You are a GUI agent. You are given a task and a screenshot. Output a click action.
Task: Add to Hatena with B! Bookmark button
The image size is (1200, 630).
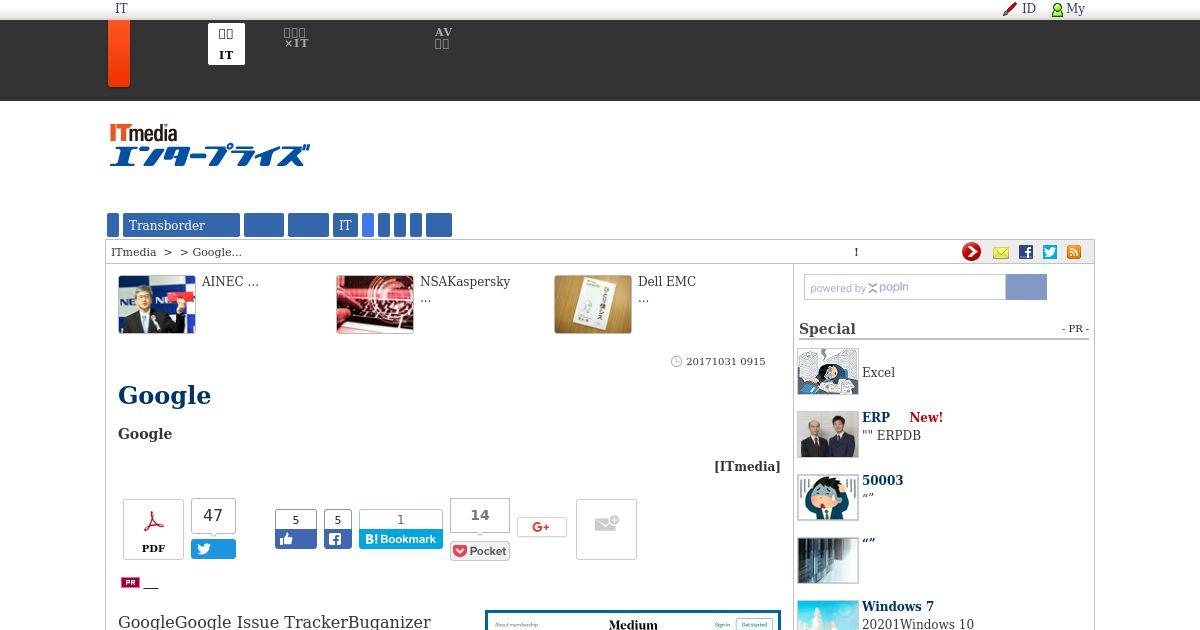coord(401,539)
